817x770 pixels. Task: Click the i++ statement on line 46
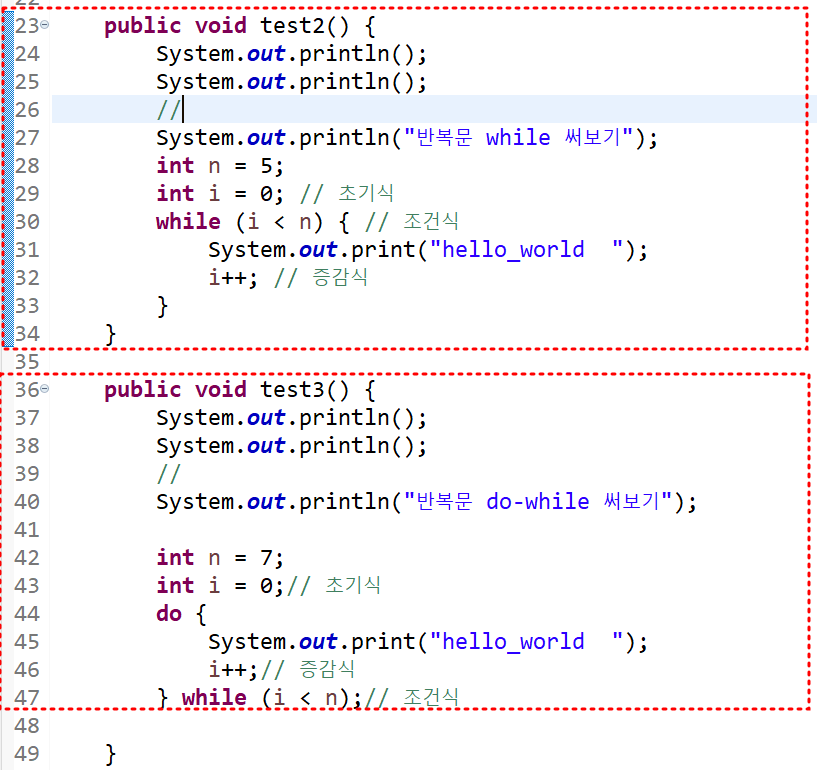click(x=233, y=669)
